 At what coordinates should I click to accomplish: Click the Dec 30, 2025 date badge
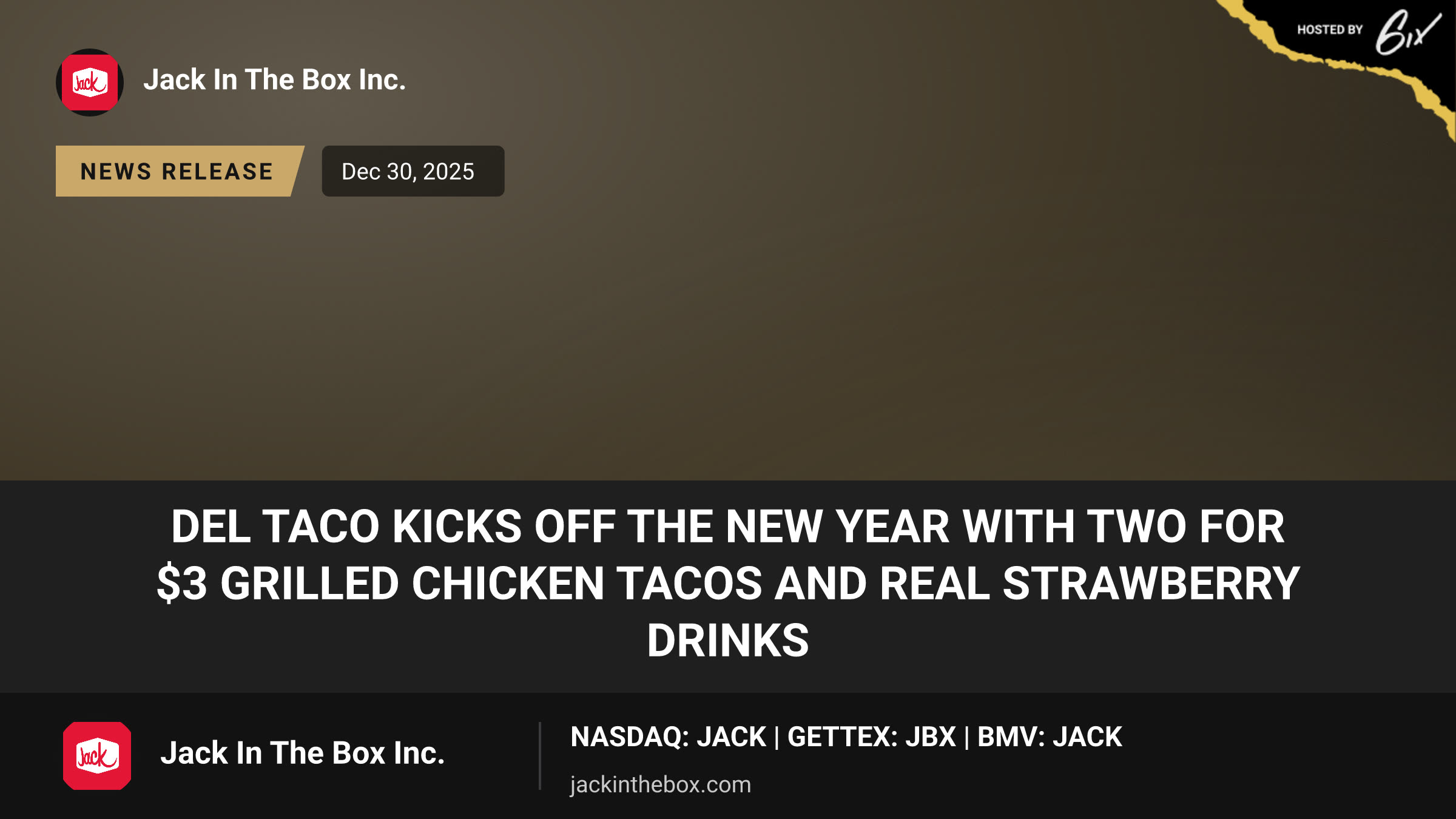pyautogui.click(x=413, y=171)
